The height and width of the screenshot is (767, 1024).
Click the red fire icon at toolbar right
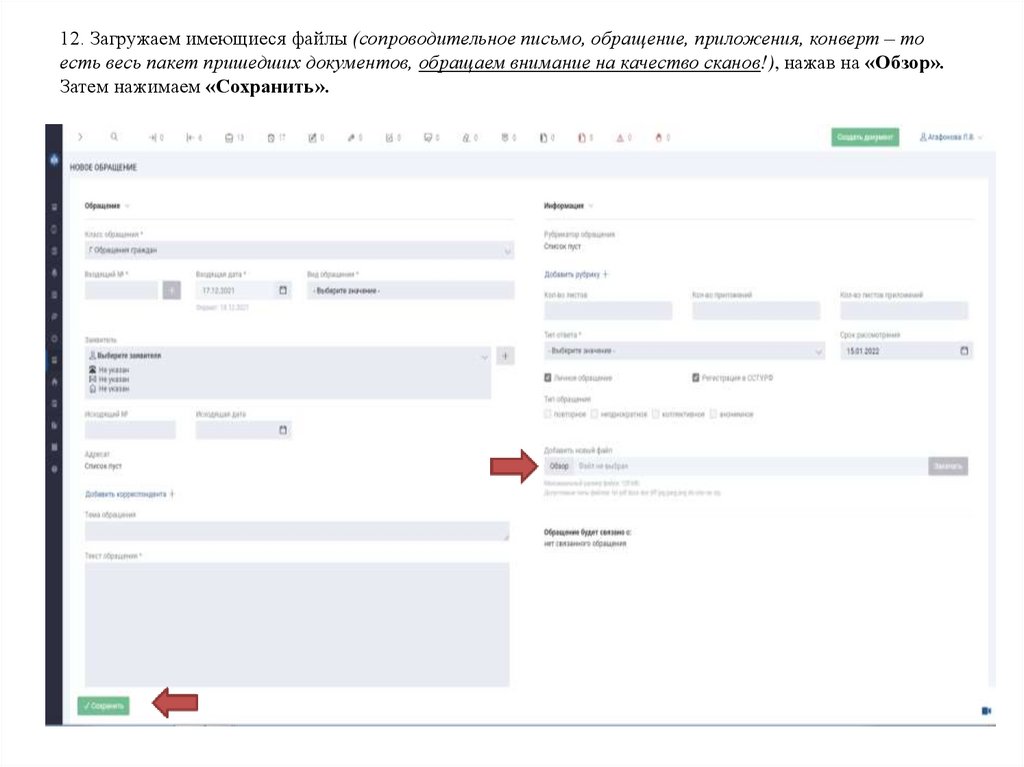[658, 137]
